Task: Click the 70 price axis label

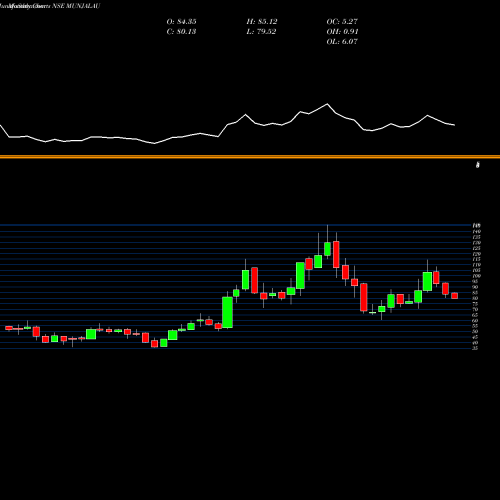Action: point(475,309)
